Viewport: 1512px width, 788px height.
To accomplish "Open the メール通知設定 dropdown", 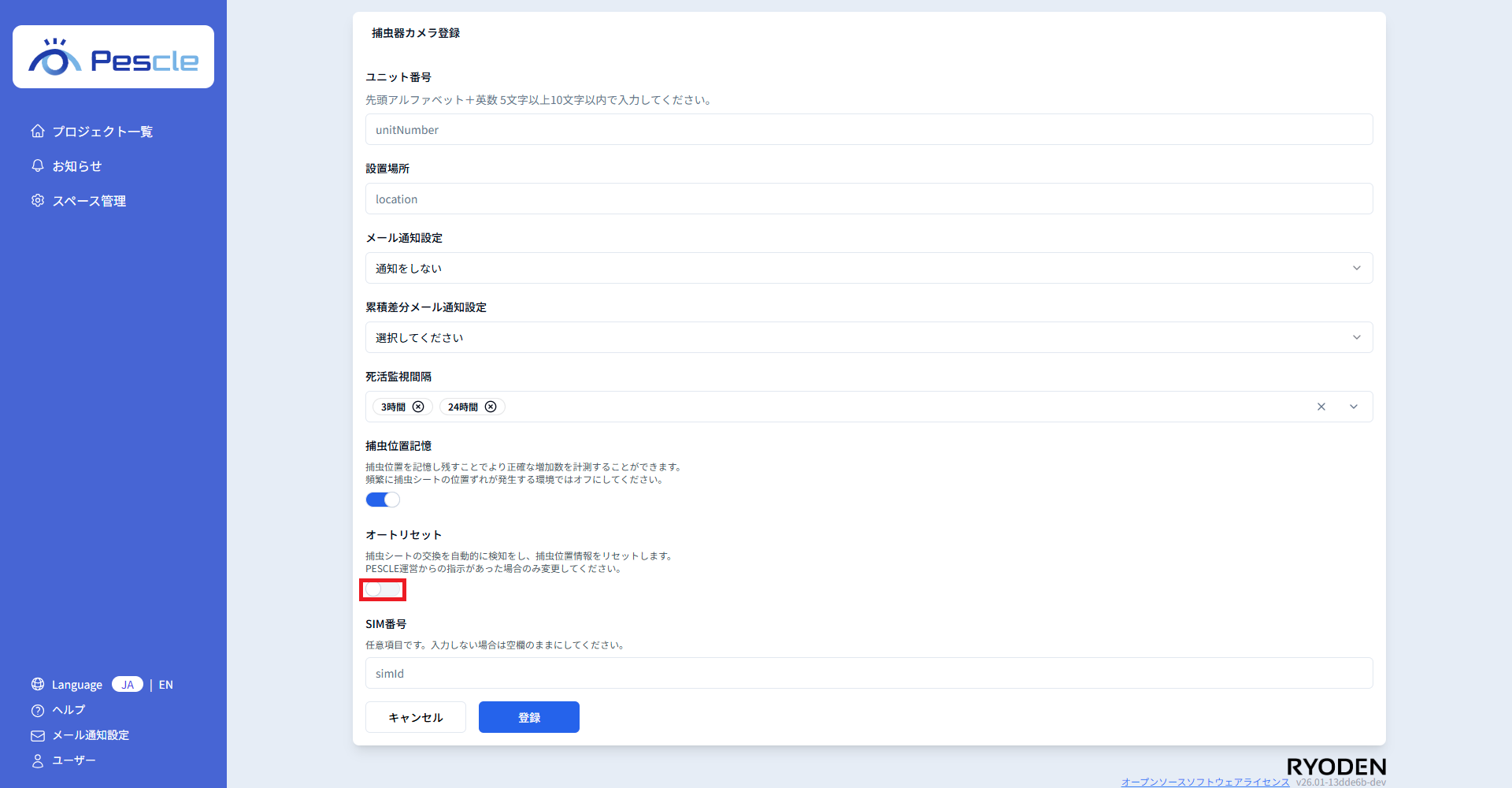I will click(868, 268).
